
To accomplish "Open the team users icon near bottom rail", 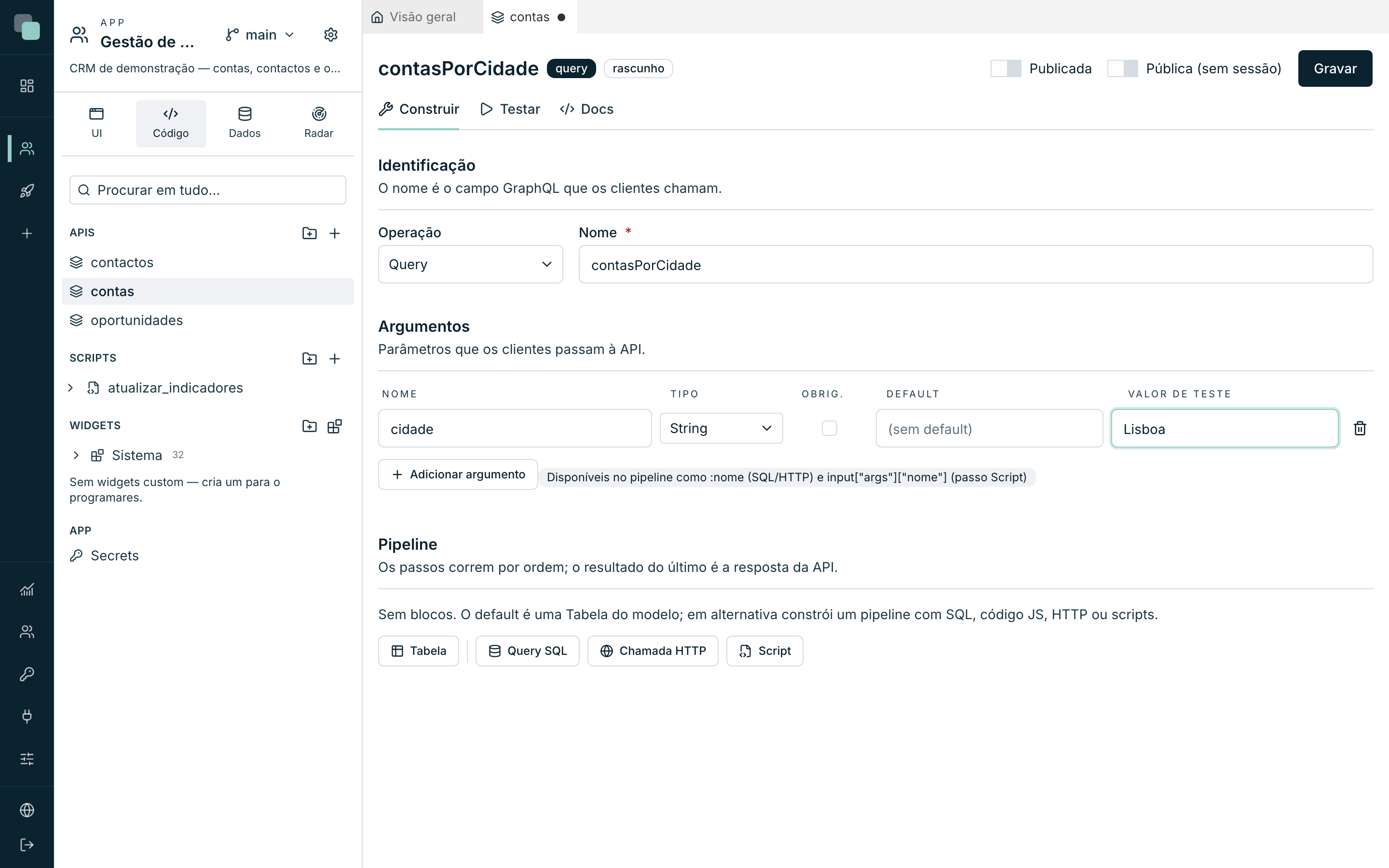I will pos(27,632).
